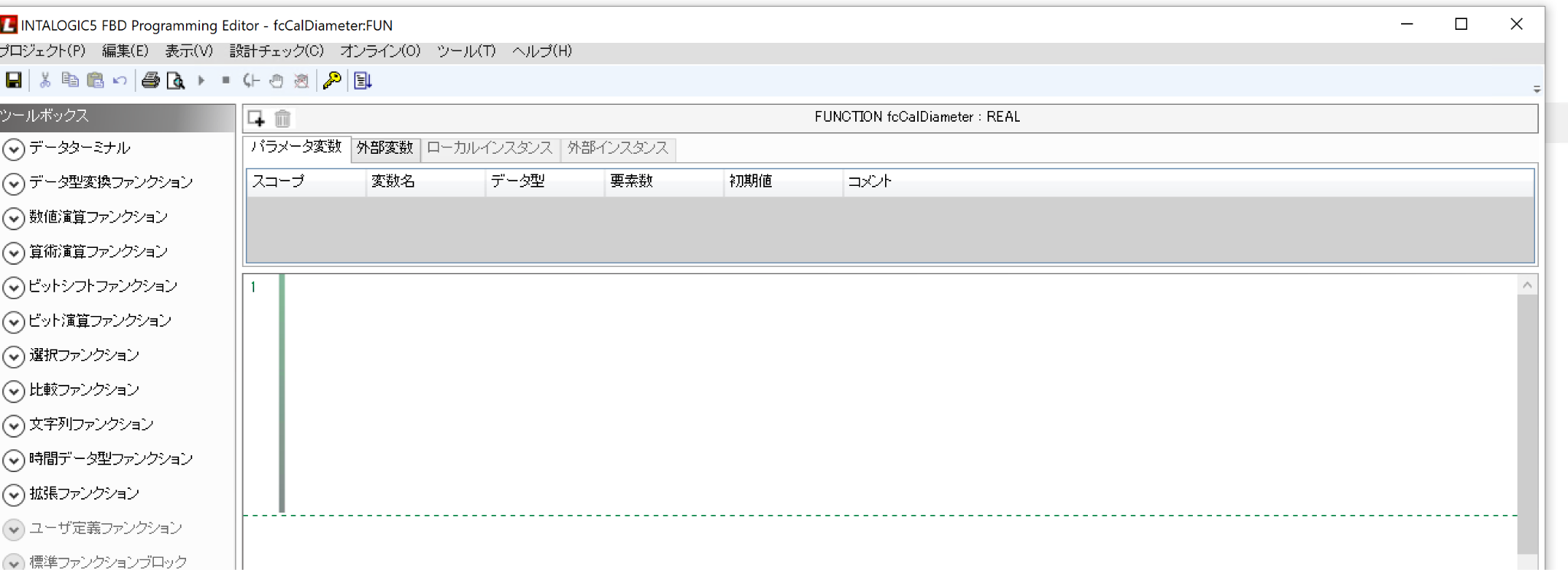
Task: Open Print Preview from the toolbar
Action: click(175, 80)
